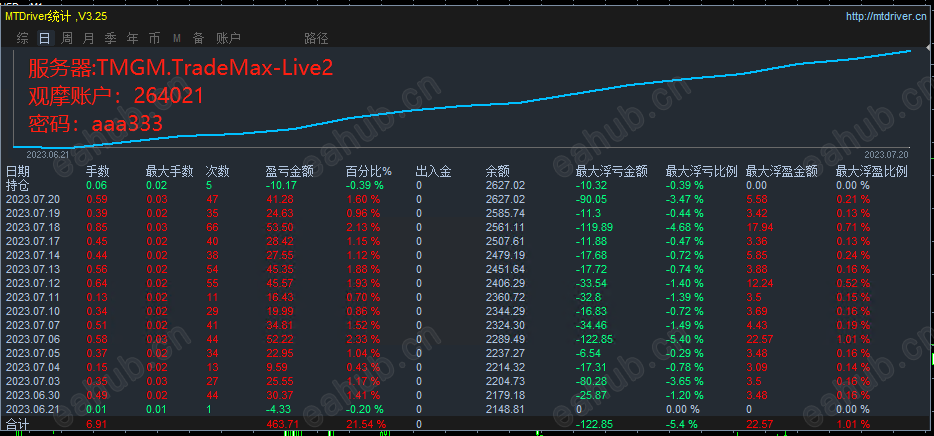The height and width of the screenshot is (436, 934).
Task: Click the 最大浮盈金额 column header
Action: coord(782,172)
